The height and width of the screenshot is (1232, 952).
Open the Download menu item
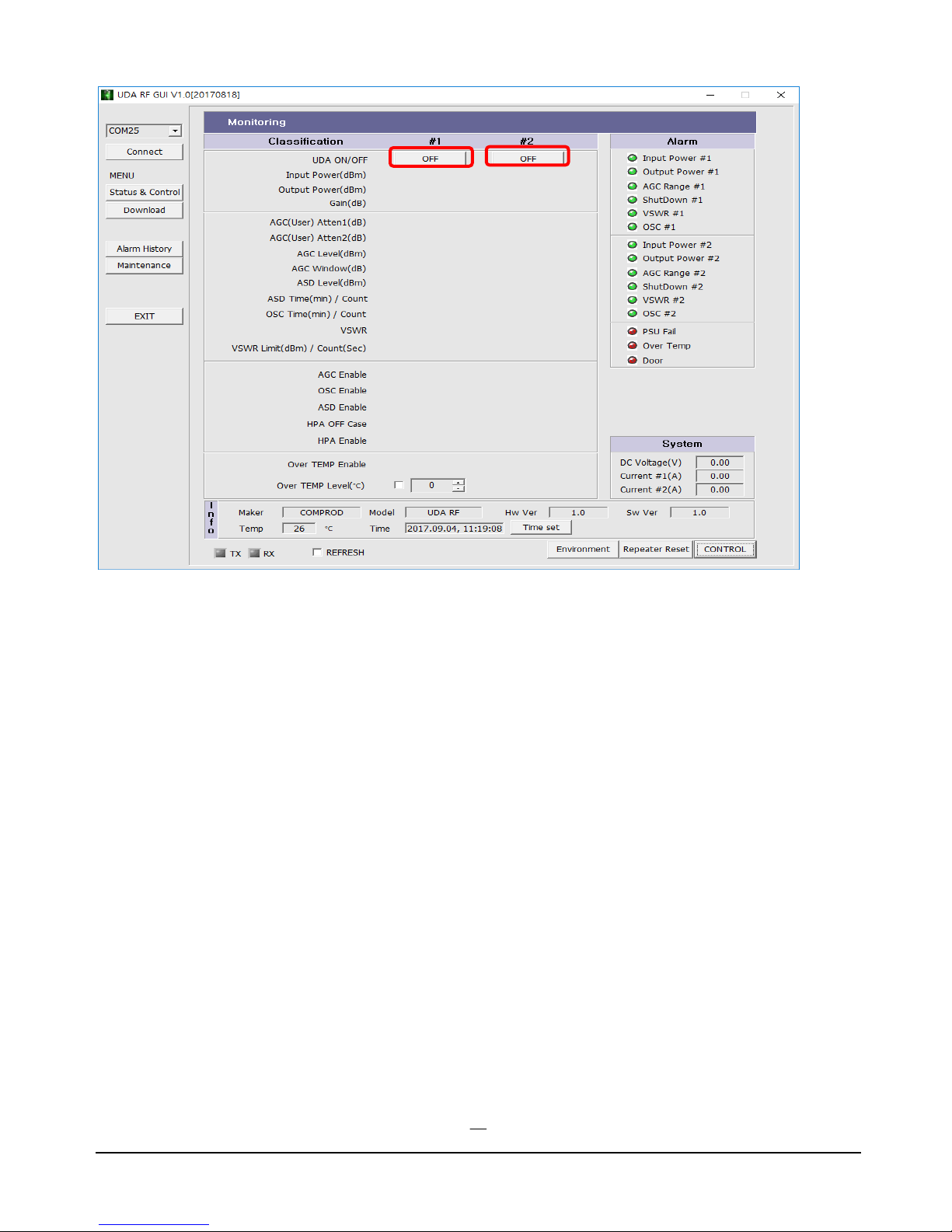pos(145,210)
